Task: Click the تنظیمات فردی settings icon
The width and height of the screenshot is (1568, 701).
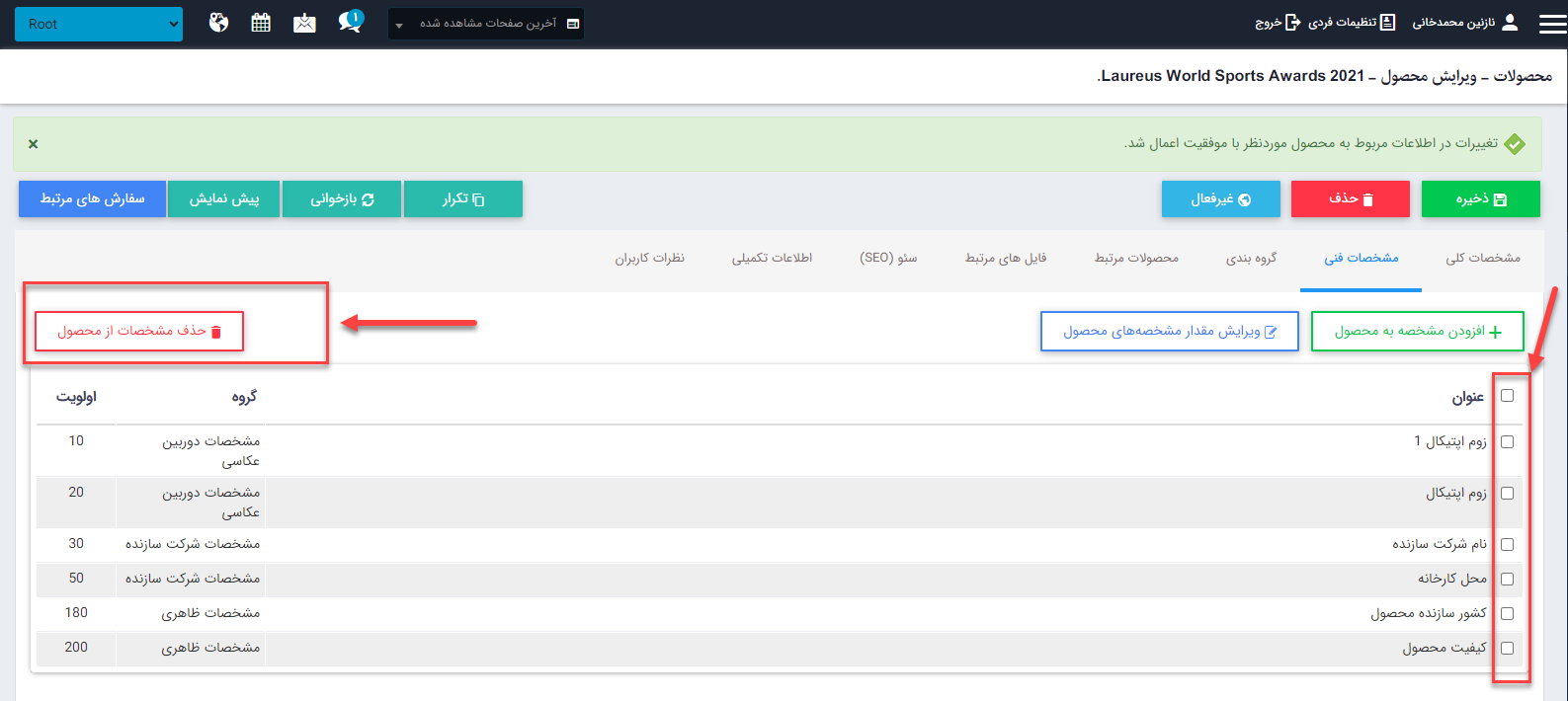Action: (x=1387, y=23)
